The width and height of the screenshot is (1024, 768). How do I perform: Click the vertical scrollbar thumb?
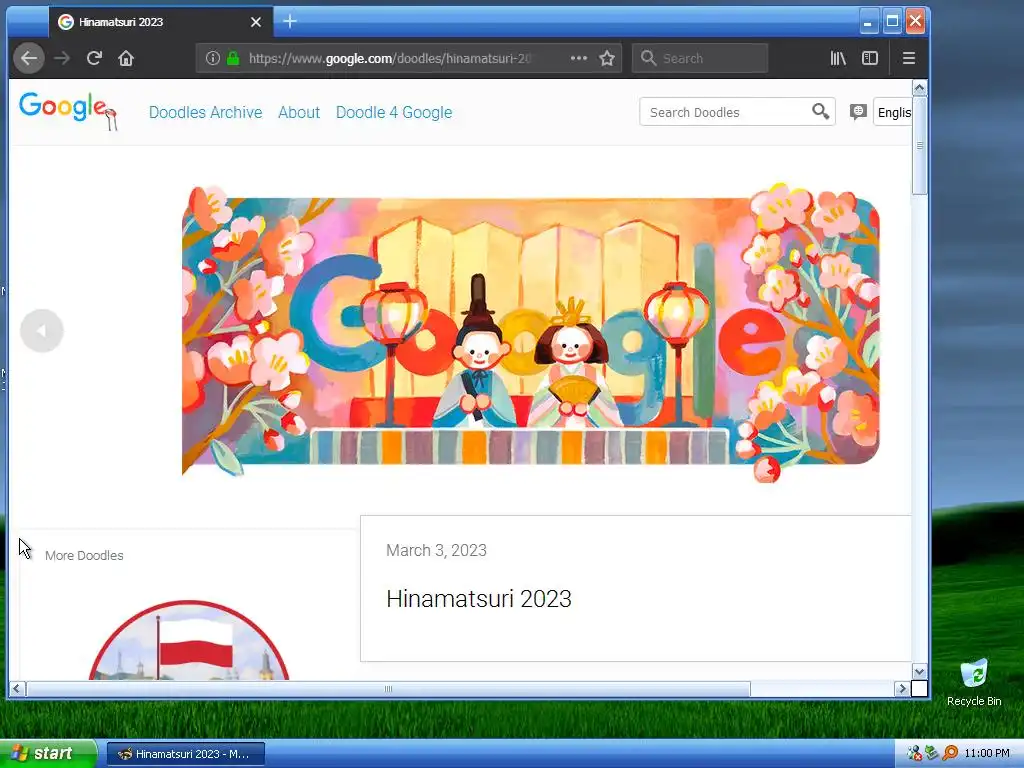pyautogui.click(x=920, y=146)
